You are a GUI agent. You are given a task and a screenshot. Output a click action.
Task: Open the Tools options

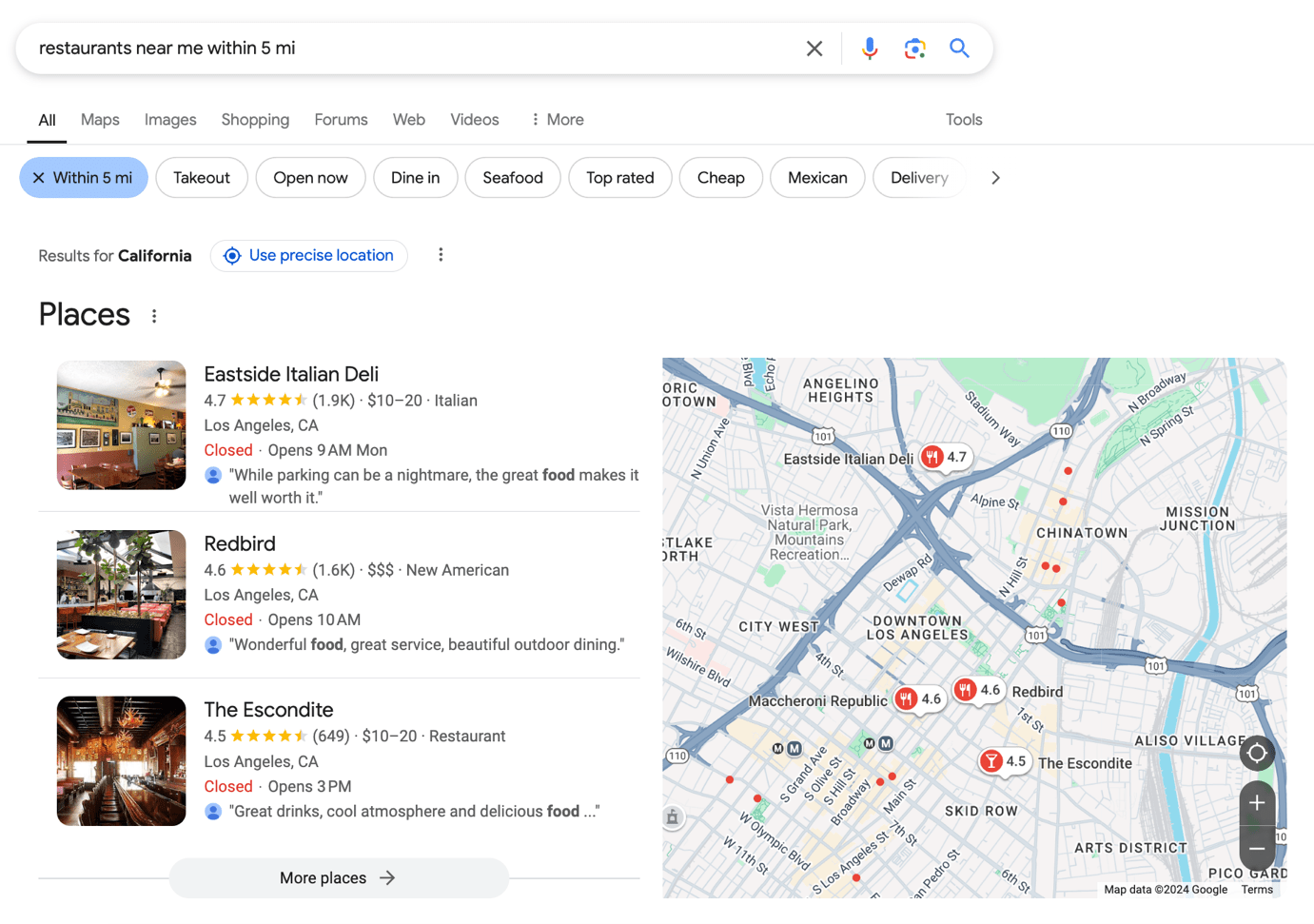964,120
